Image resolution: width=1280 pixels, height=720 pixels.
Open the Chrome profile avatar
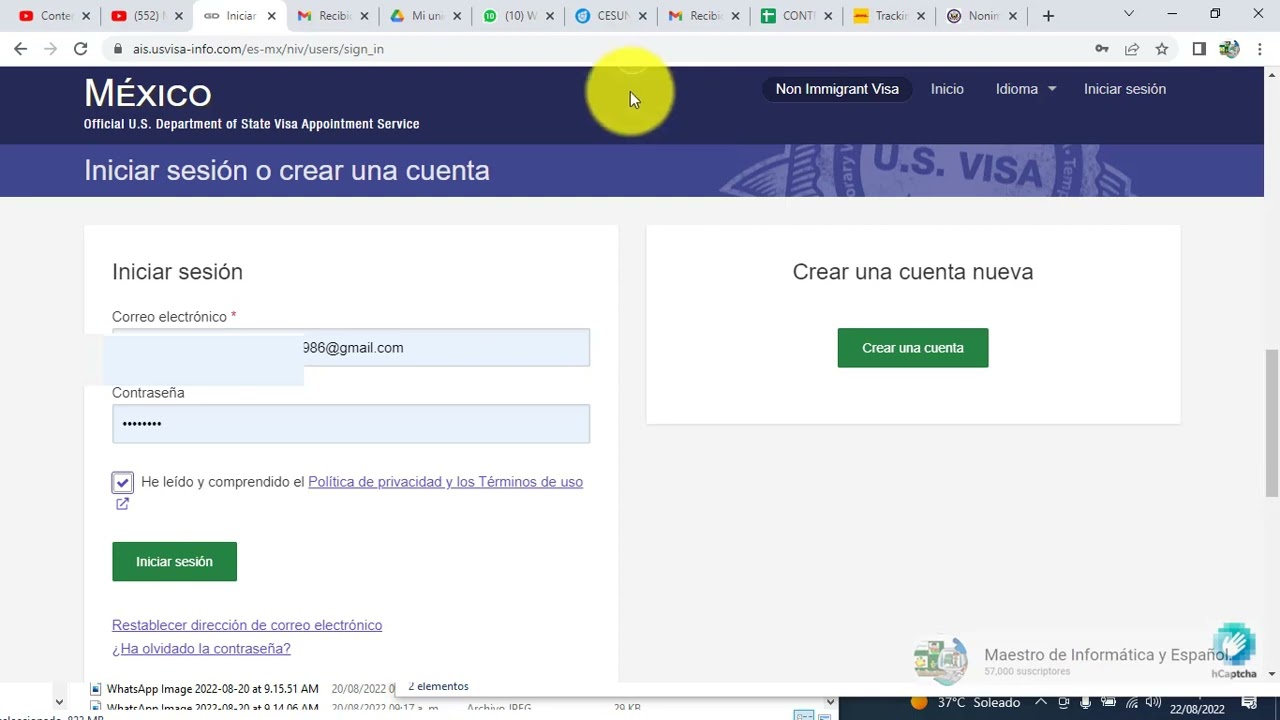(1229, 48)
